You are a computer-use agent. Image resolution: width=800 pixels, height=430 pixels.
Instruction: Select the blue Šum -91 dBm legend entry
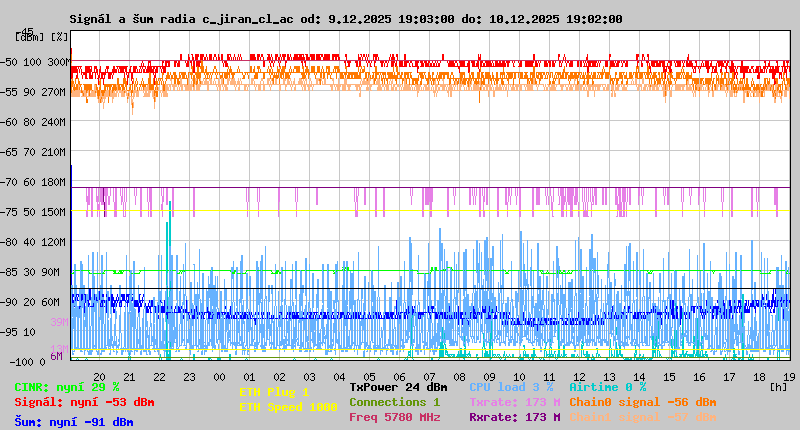[x=73, y=422]
